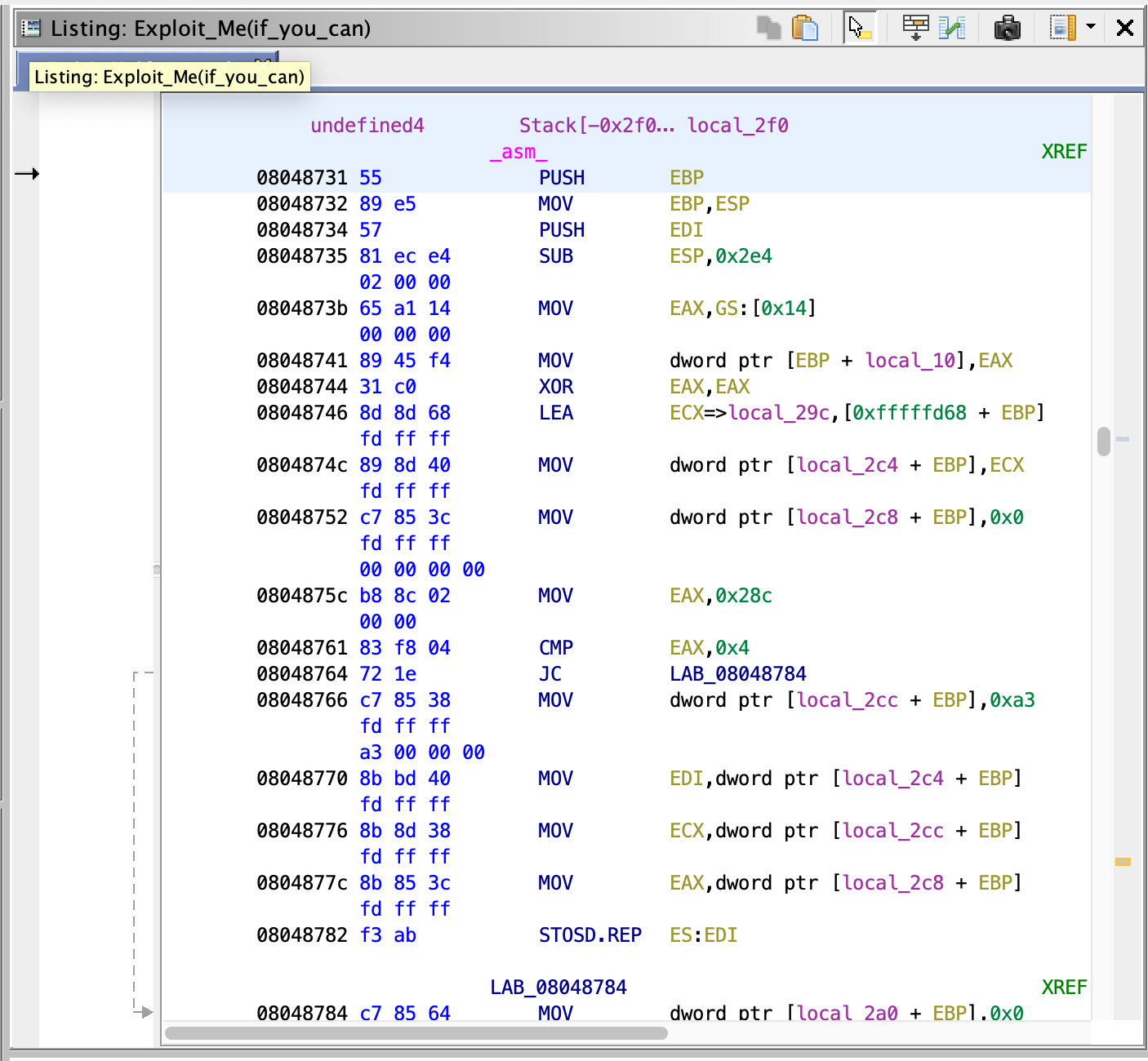The image size is (1148, 1061).
Task: Select address 08048731 PUSH EBP line
Action: tap(301, 178)
